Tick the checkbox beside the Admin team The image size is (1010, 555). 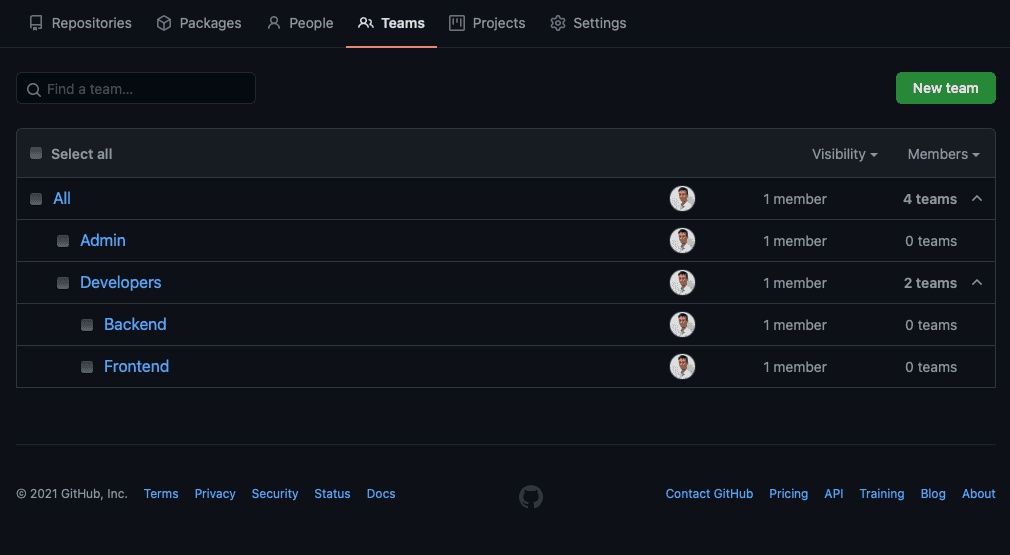coord(63,241)
